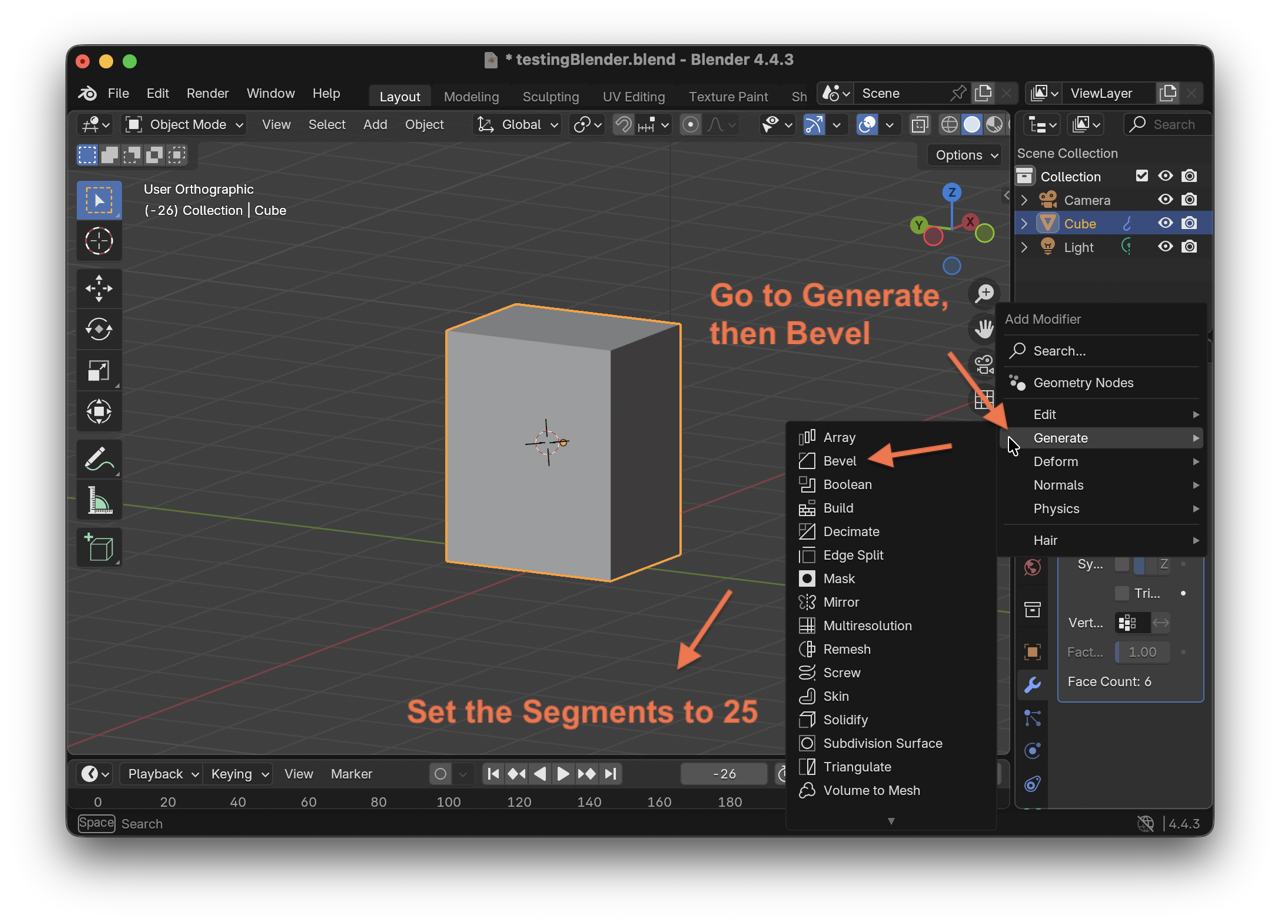Hide the Light object in the viewport
Viewport: 1280px width, 924px height.
[x=1165, y=247]
